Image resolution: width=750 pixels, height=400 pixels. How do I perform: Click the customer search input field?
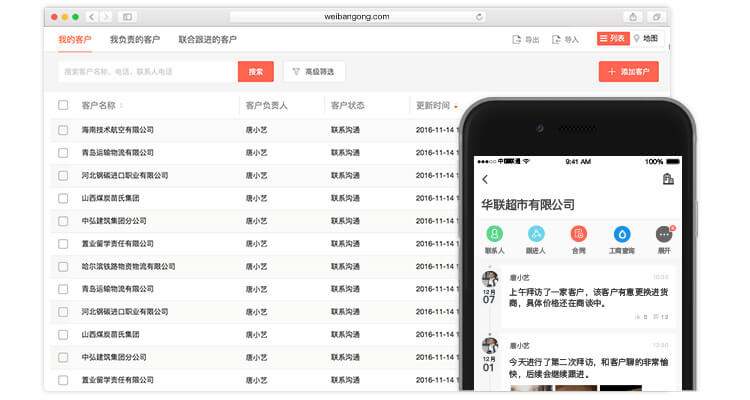(x=147, y=72)
